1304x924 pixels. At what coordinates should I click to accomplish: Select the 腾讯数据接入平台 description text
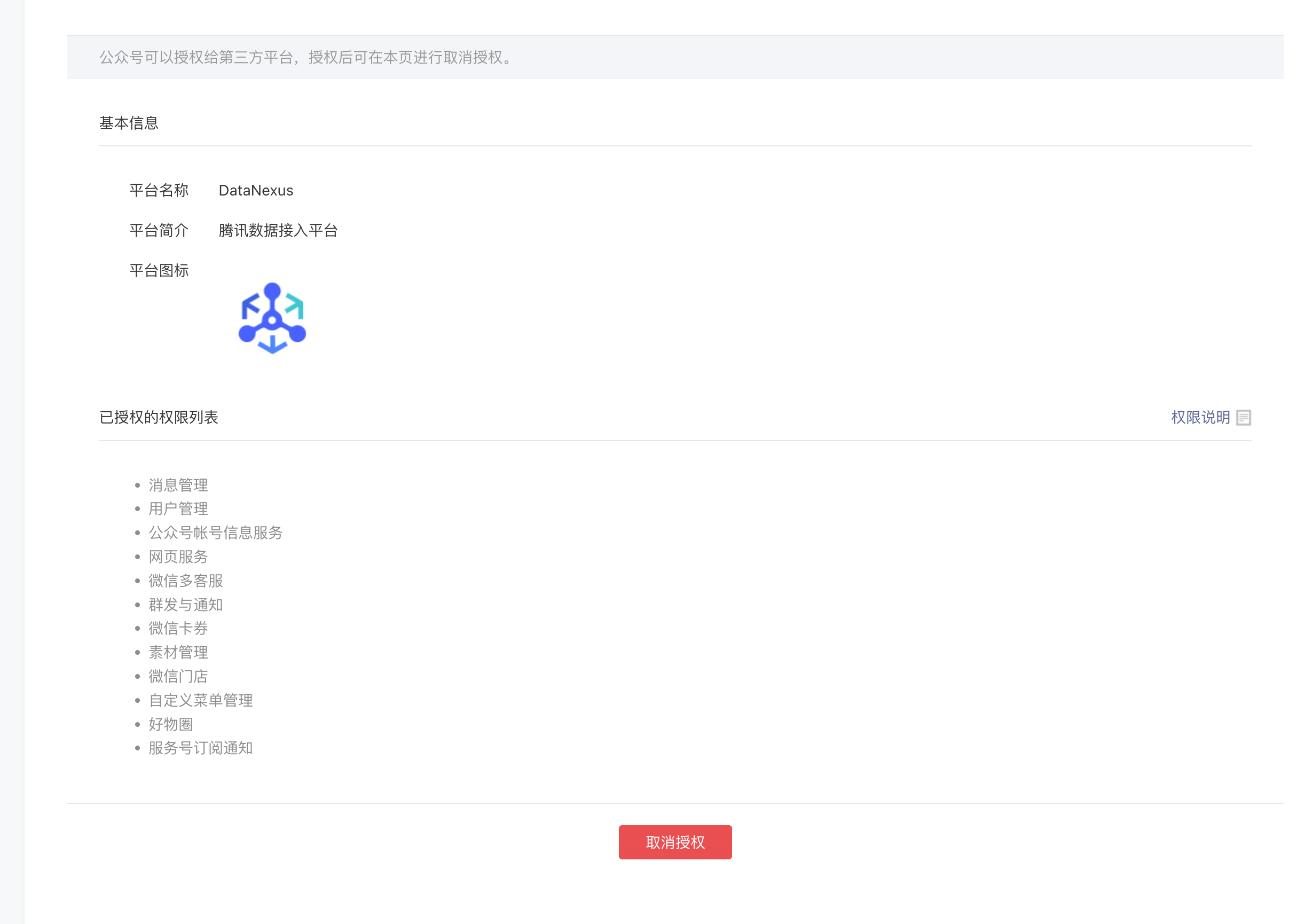click(278, 230)
